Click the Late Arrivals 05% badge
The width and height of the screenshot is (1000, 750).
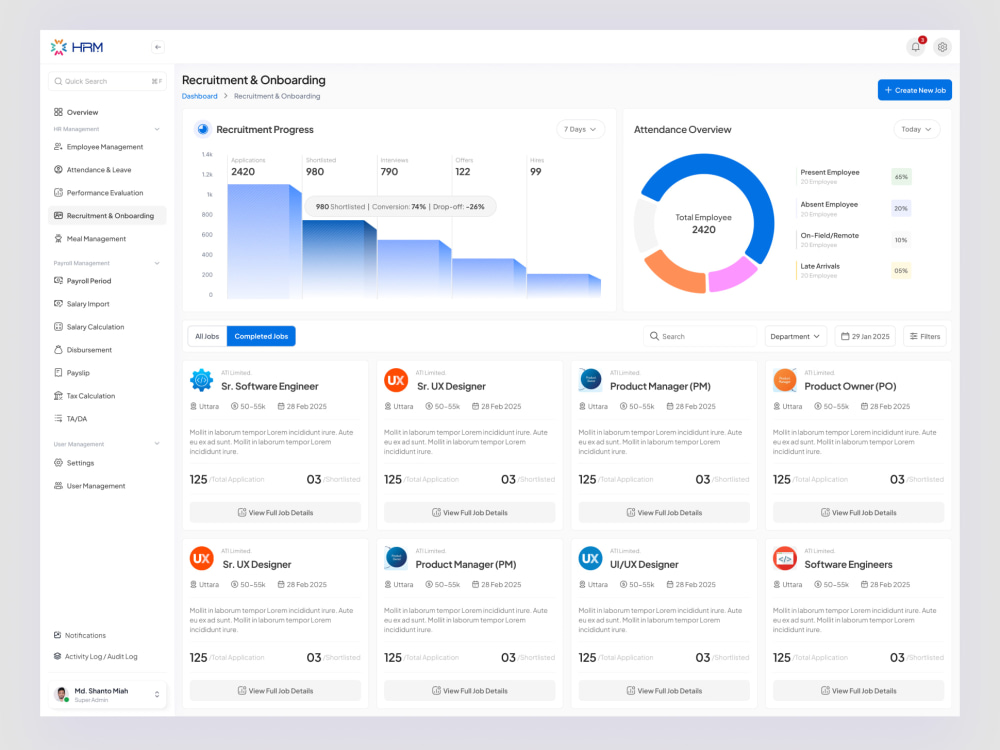901,270
